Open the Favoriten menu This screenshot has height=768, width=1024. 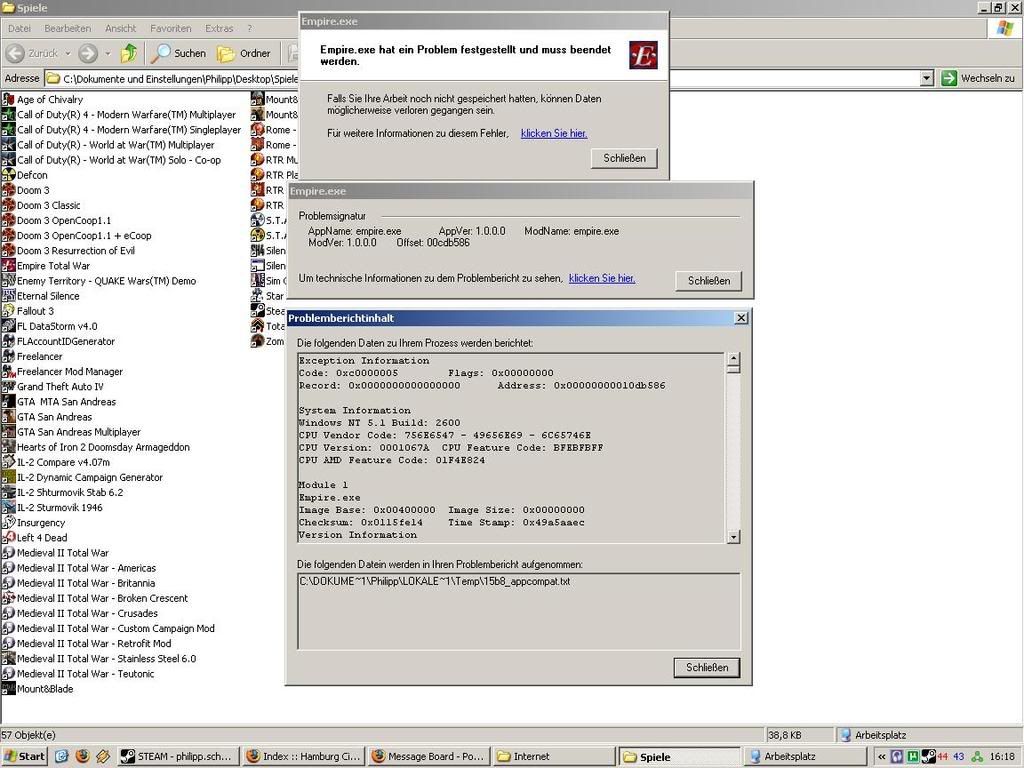(x=170, y=28)
